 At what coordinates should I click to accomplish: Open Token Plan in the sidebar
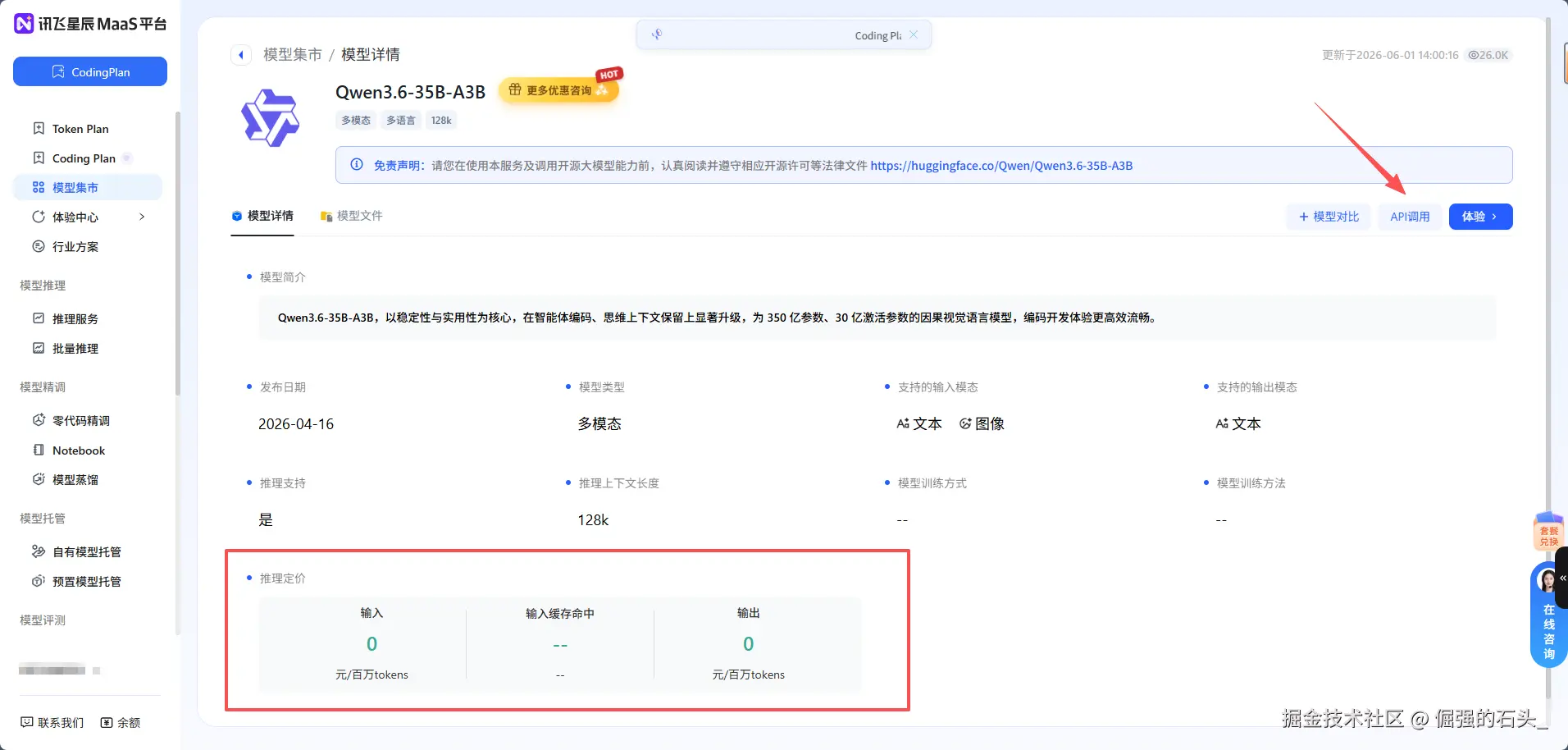(80, 129)
